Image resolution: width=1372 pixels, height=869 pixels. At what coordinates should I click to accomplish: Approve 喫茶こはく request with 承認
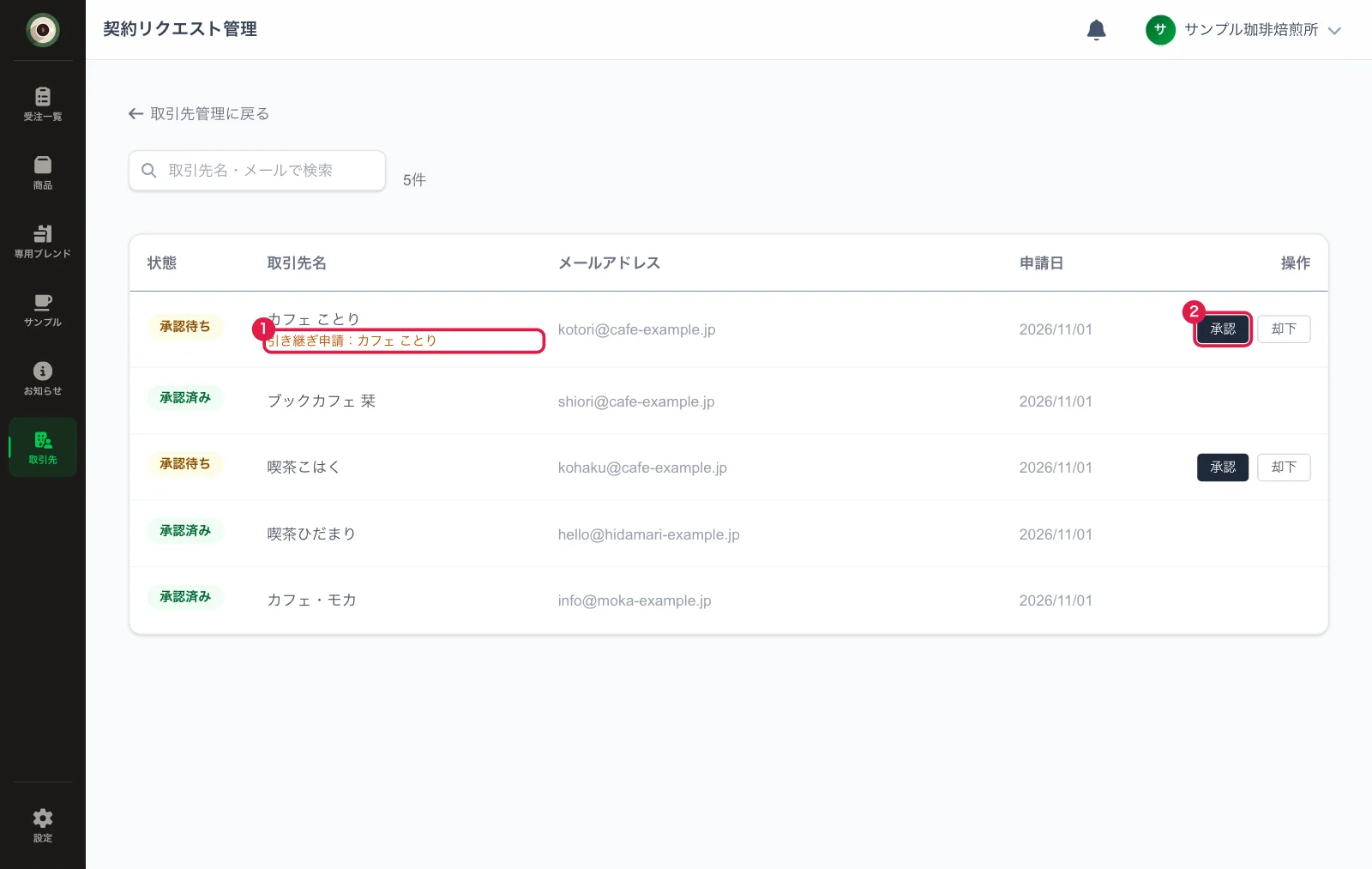coord(1223,468)
